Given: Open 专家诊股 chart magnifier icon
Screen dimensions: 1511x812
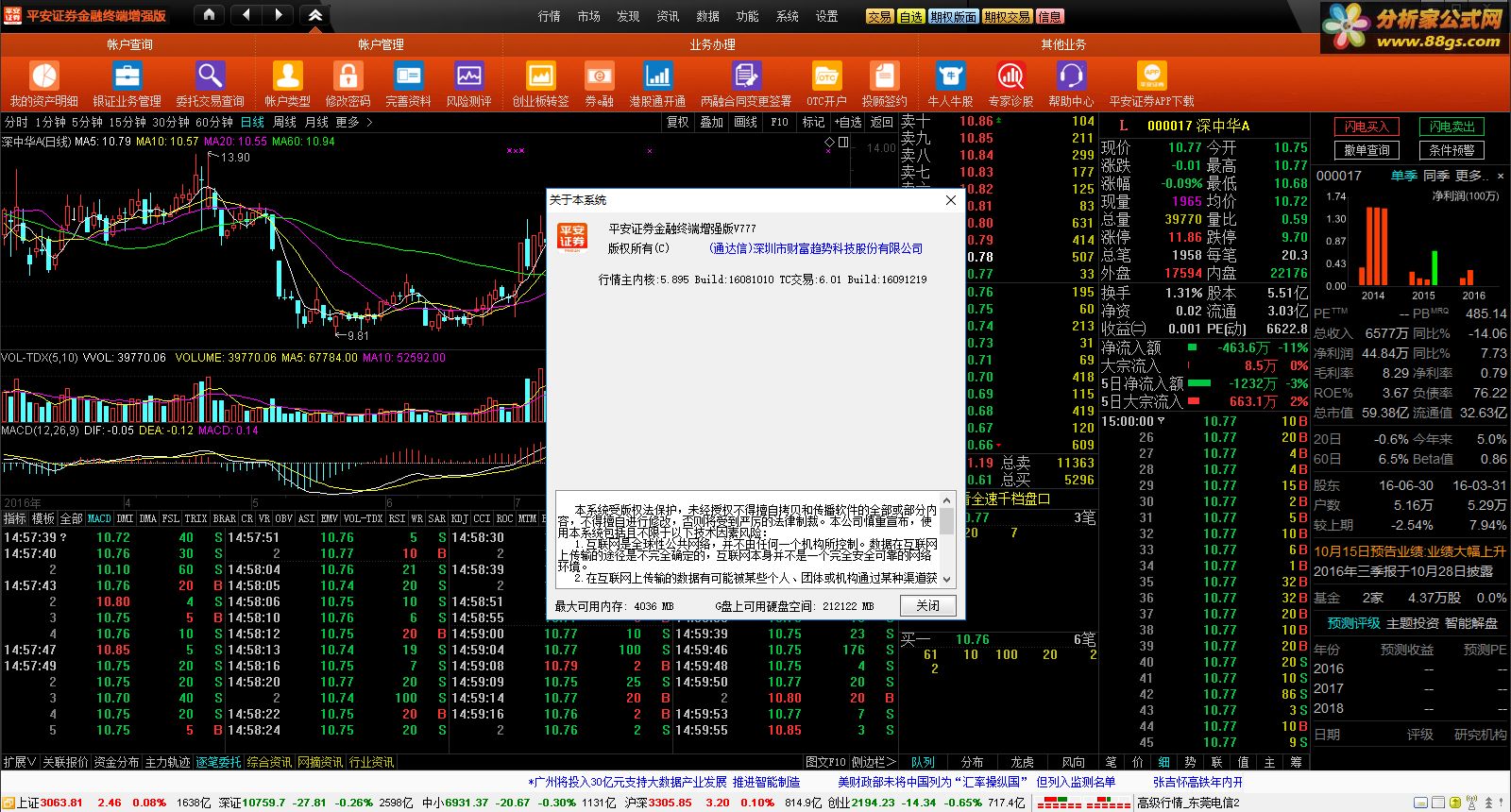Looking at the screenshot, I should [x=1010, y=76].
